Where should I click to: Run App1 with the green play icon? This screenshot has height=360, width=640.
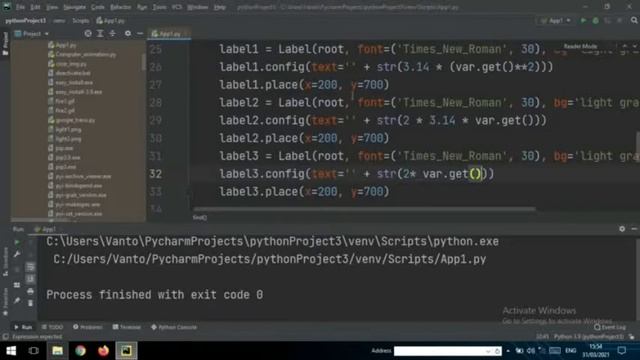point(583,20)
